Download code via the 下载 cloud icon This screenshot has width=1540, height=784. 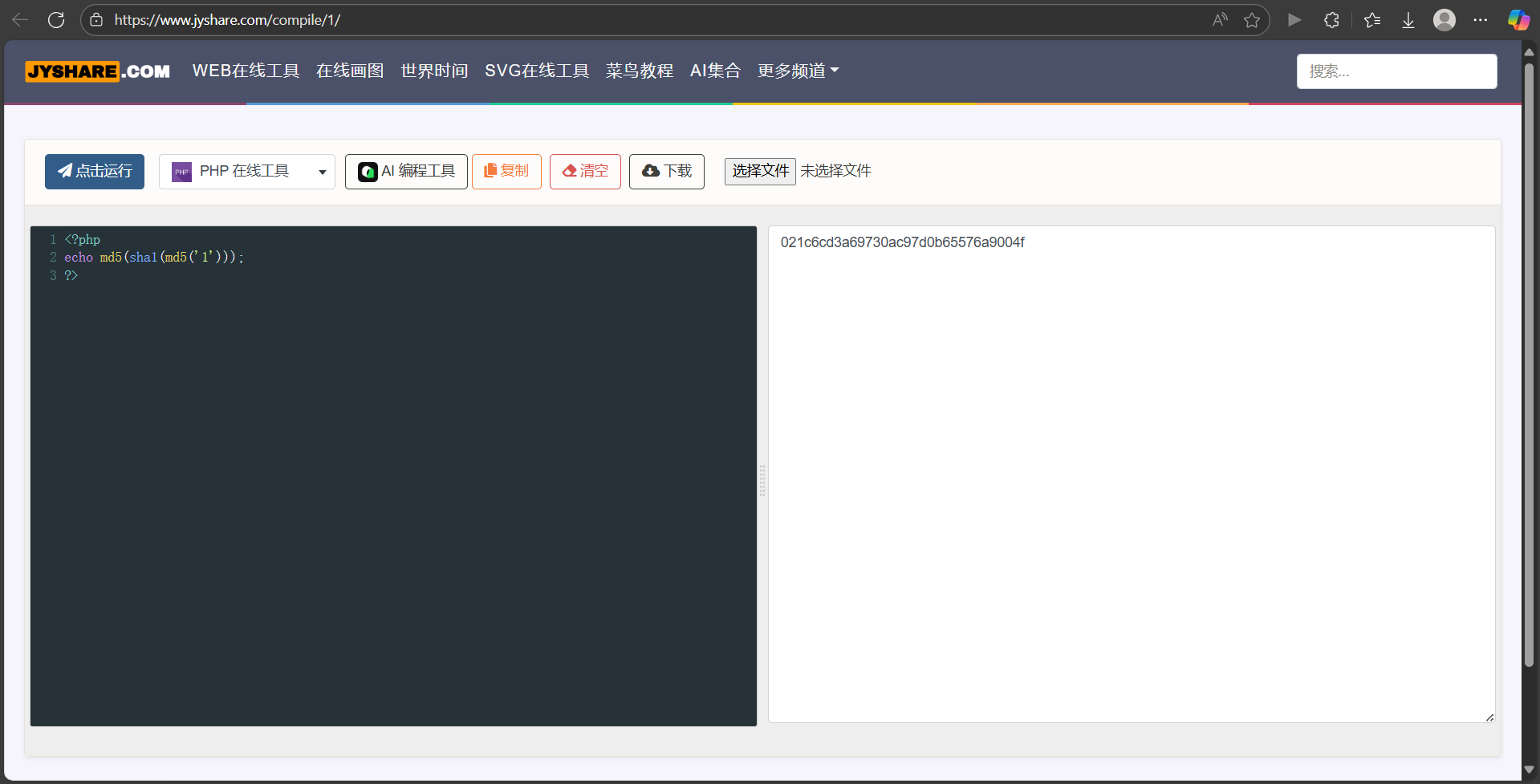pyautogui.click(x=650, y=170)
